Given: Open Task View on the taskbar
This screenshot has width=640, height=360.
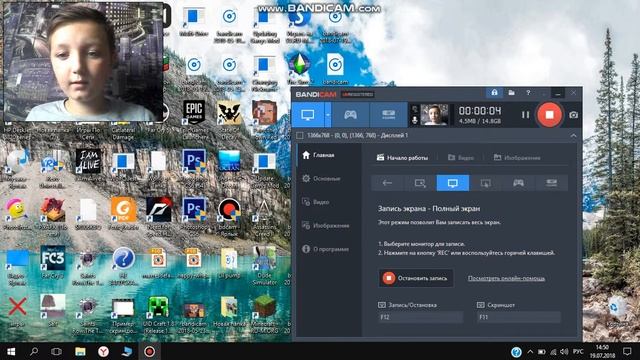Looking at the screenshot, I should pos(57,351).
